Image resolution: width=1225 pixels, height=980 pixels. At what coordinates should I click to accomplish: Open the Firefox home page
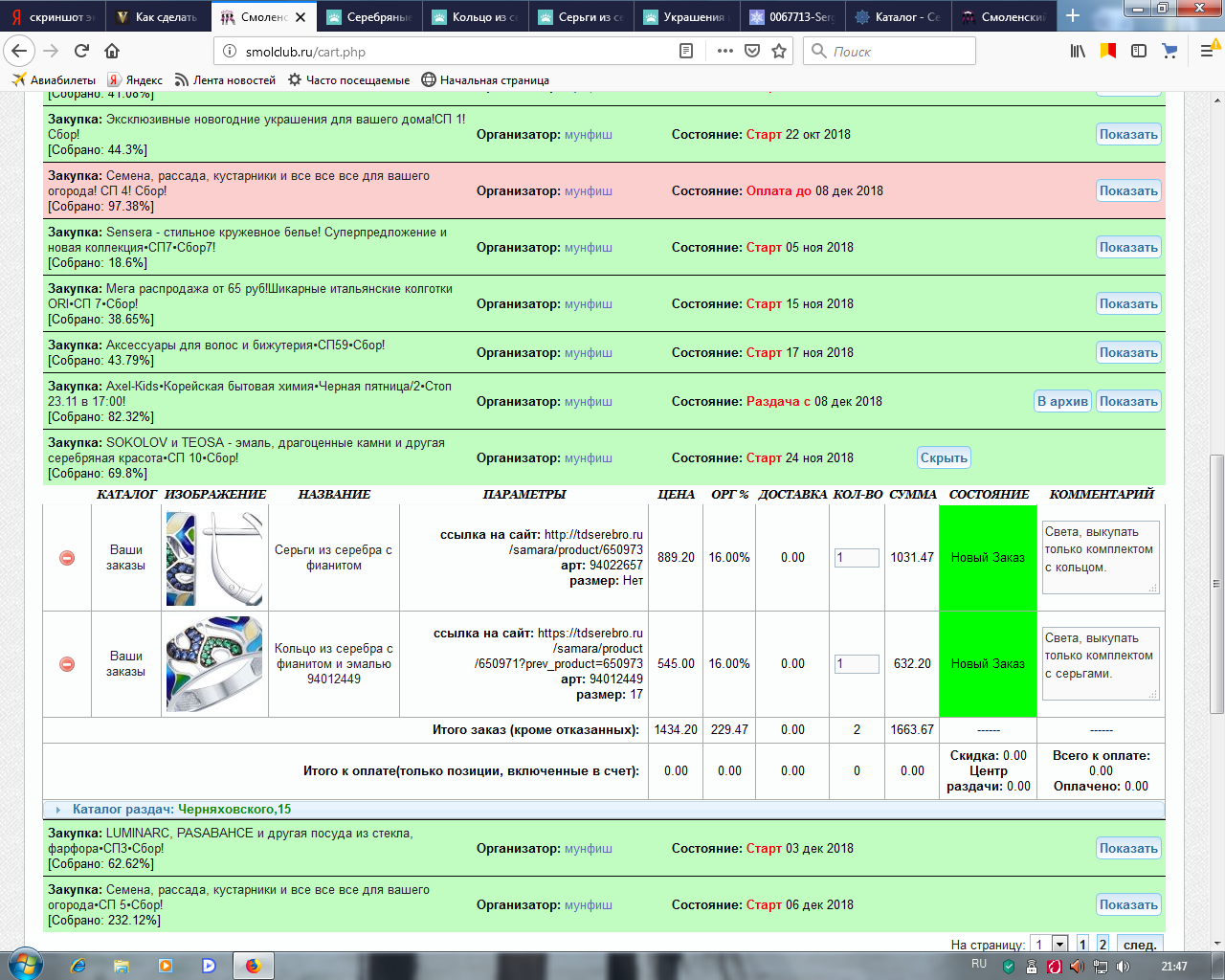(112, 51)
